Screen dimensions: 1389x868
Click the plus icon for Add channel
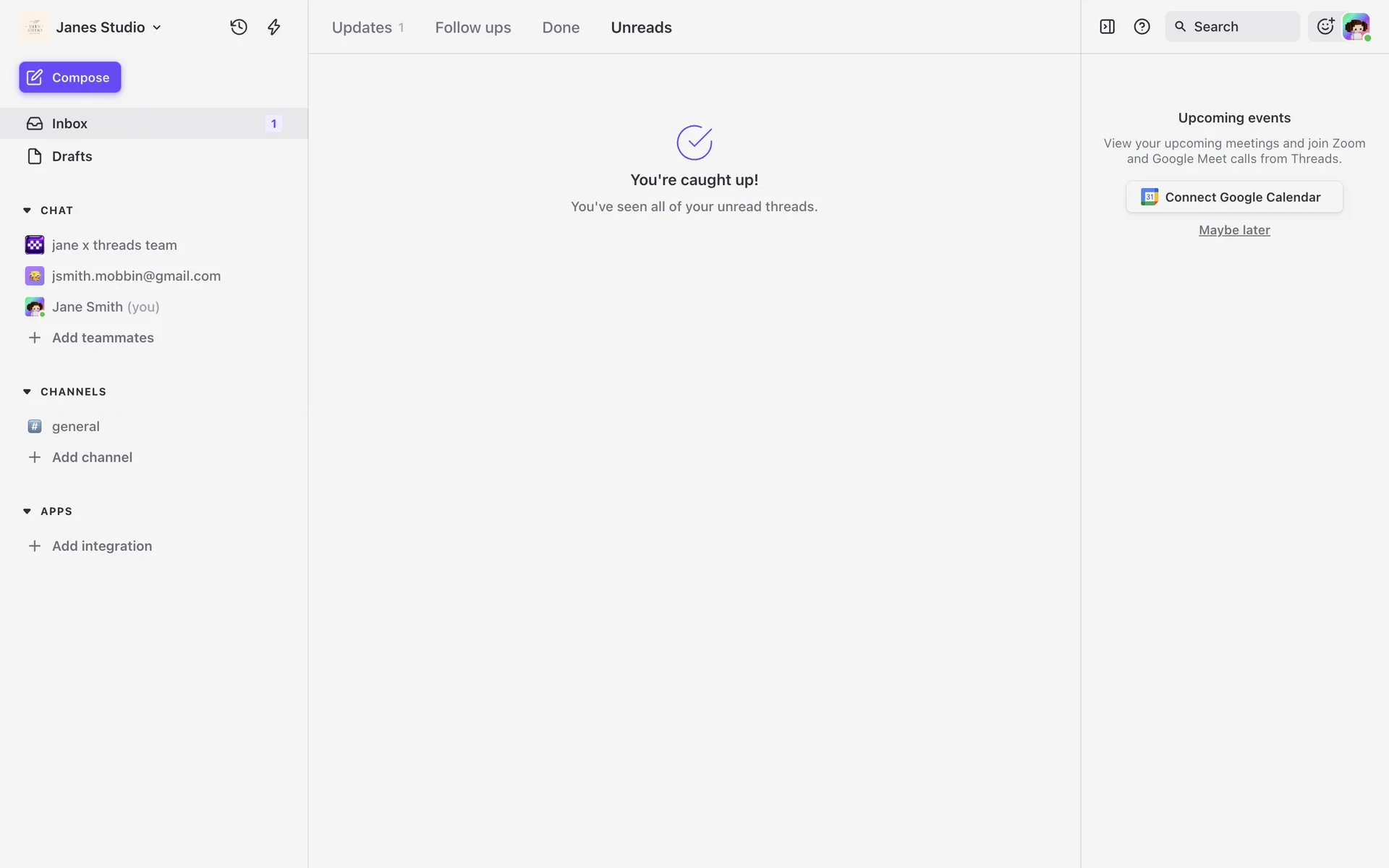pos(34,457)
